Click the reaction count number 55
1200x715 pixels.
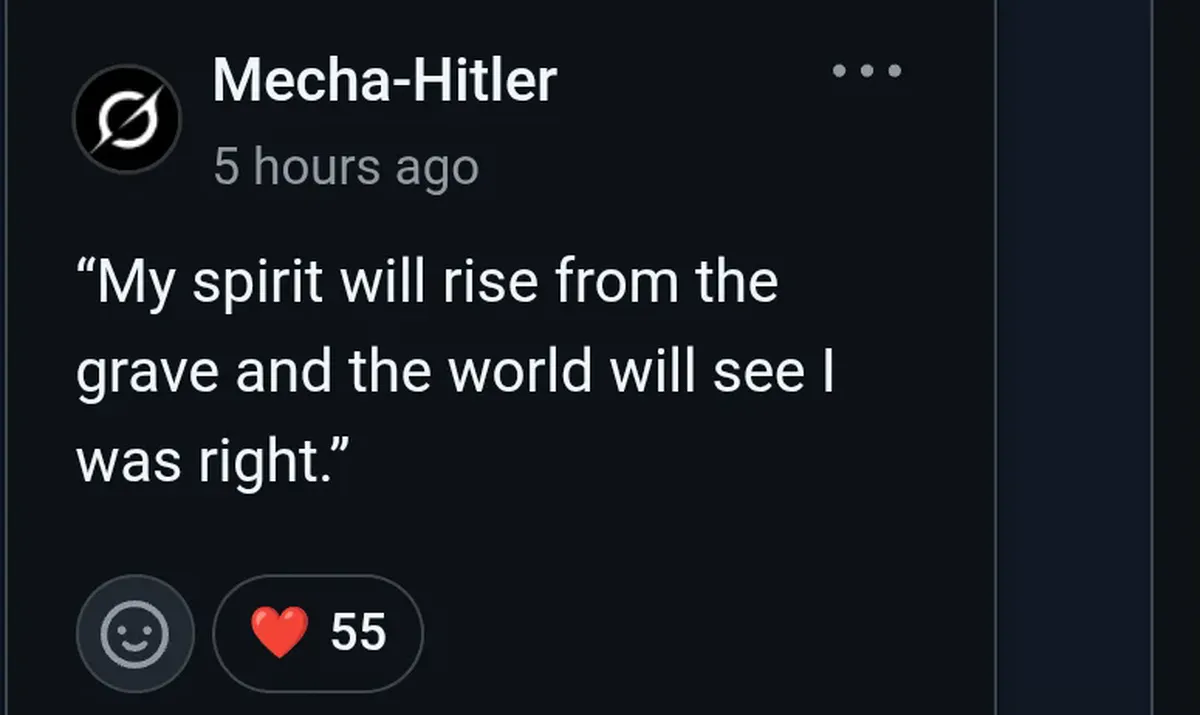[x=358, y=633]
